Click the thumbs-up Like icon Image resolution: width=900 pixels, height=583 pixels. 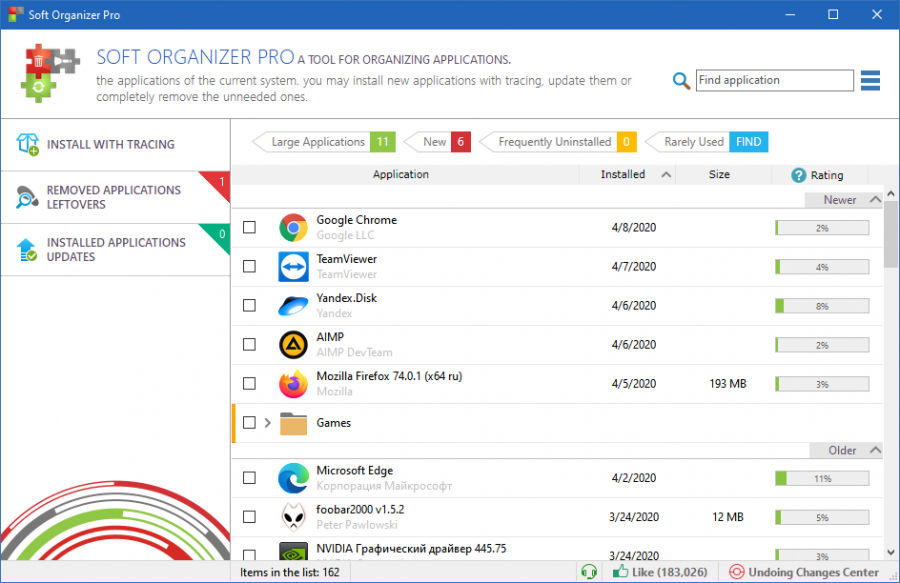620,571
